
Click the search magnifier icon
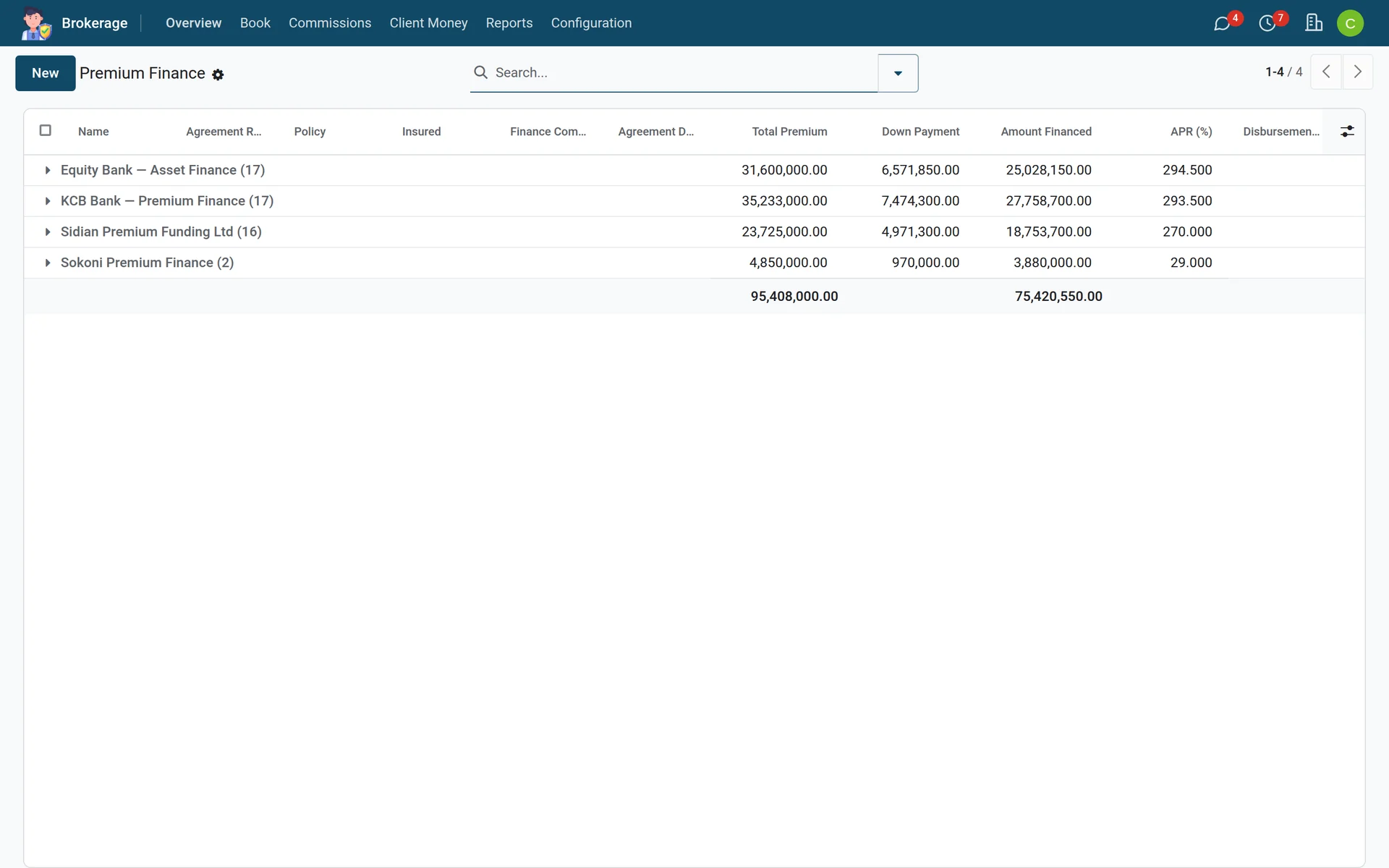480,72
